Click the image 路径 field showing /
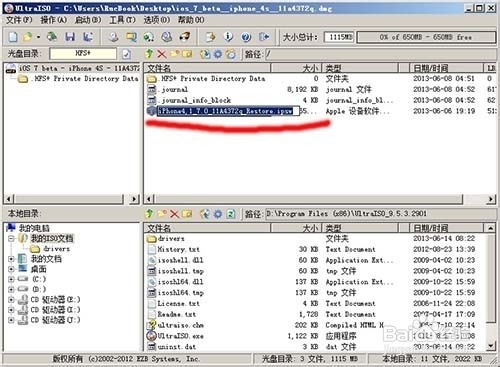 381,54
